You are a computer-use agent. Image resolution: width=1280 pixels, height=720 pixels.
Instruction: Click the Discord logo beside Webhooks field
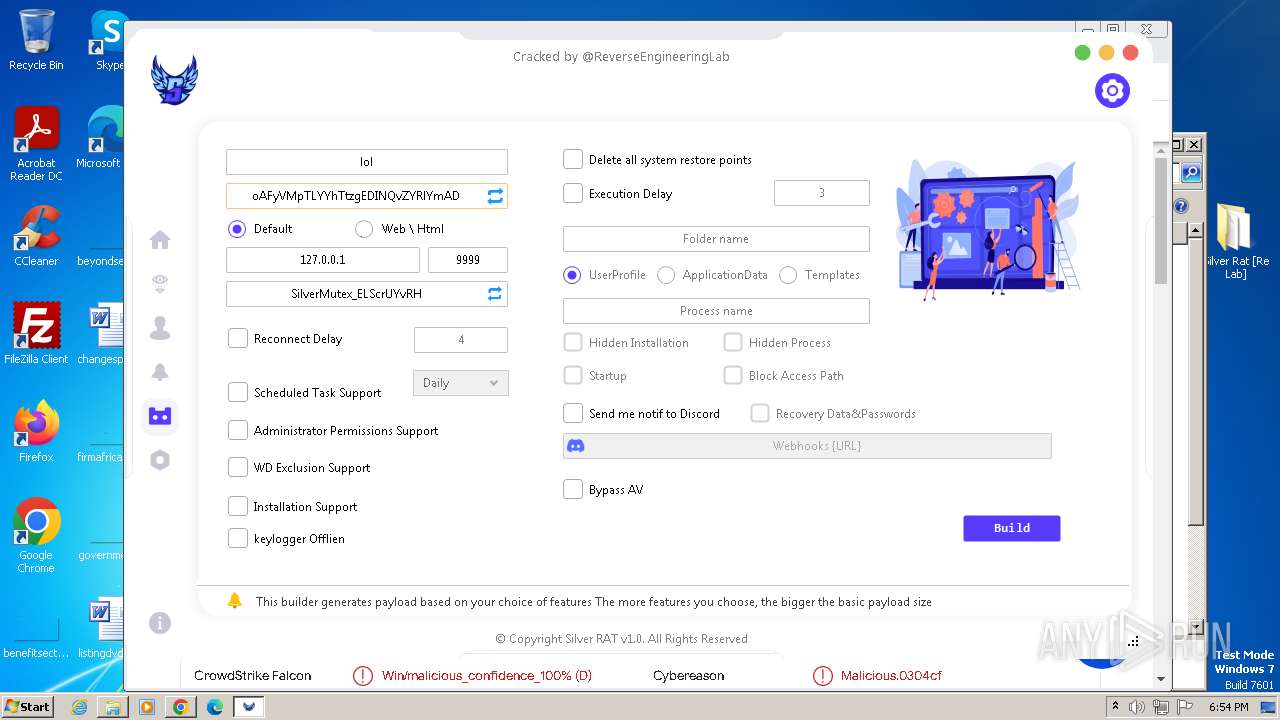coord(576,446)
